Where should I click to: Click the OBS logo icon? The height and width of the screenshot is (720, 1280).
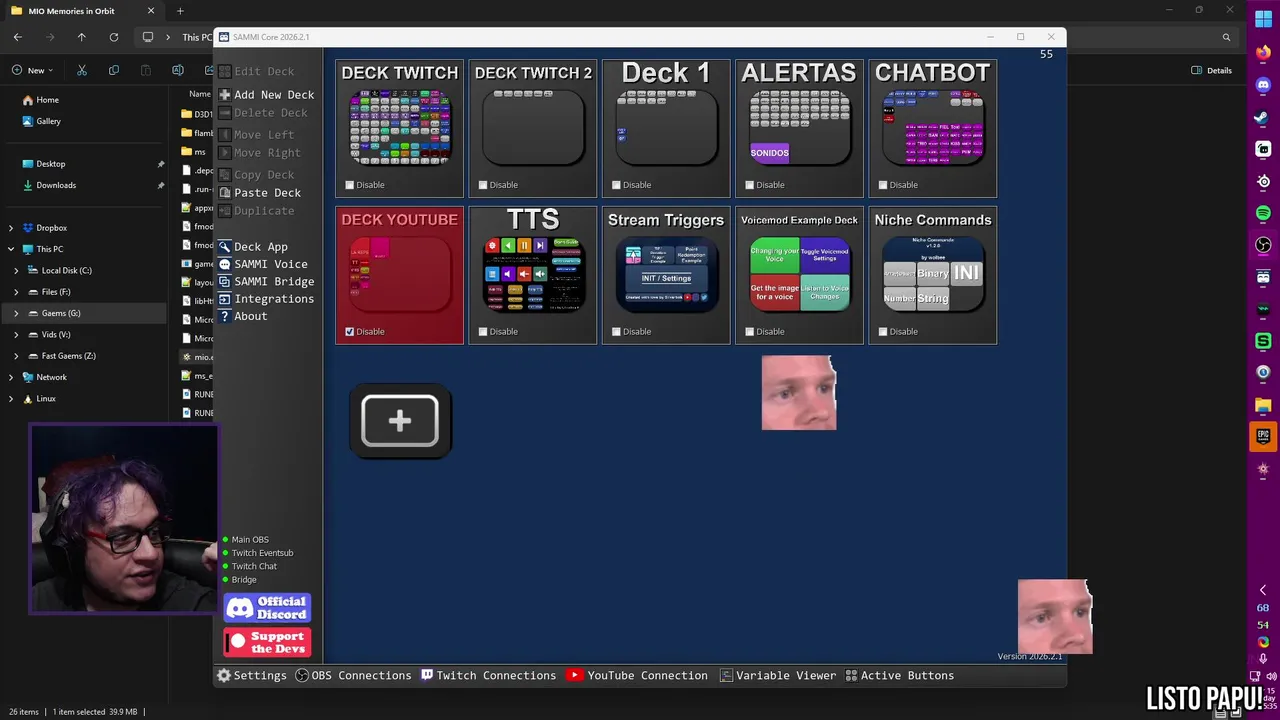coord(302,676)
